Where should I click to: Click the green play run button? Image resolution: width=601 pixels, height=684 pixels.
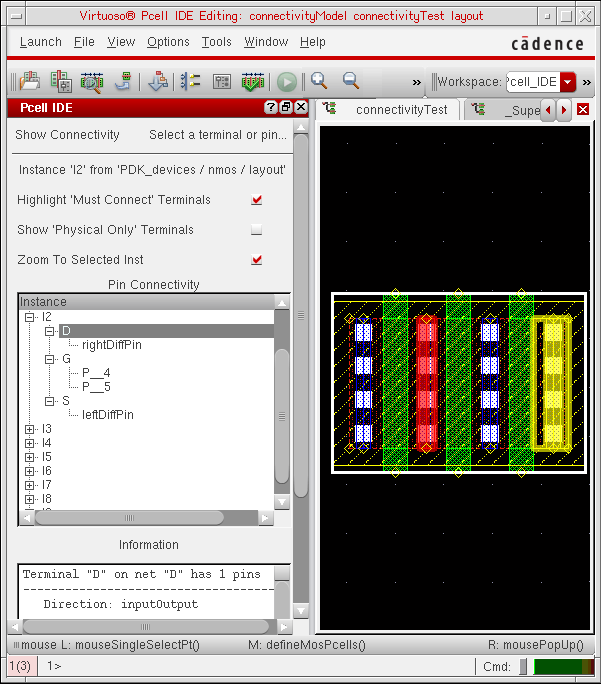[287, 82]
